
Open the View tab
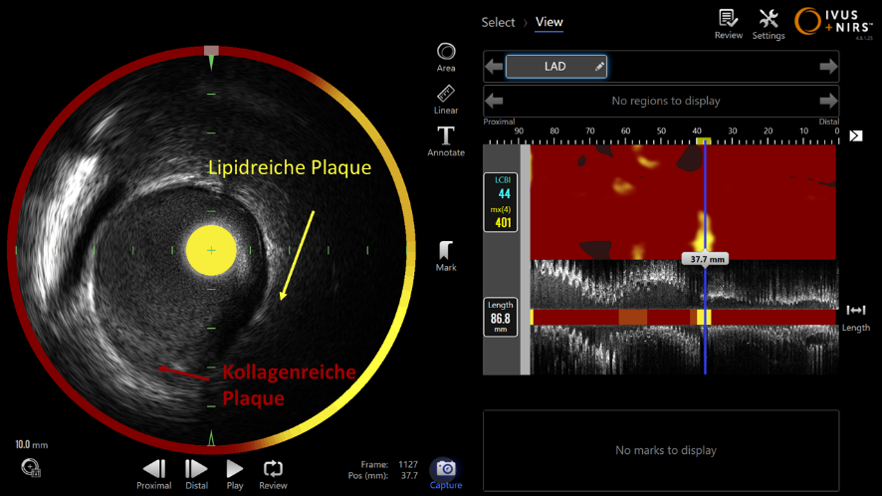coord(549,22)
